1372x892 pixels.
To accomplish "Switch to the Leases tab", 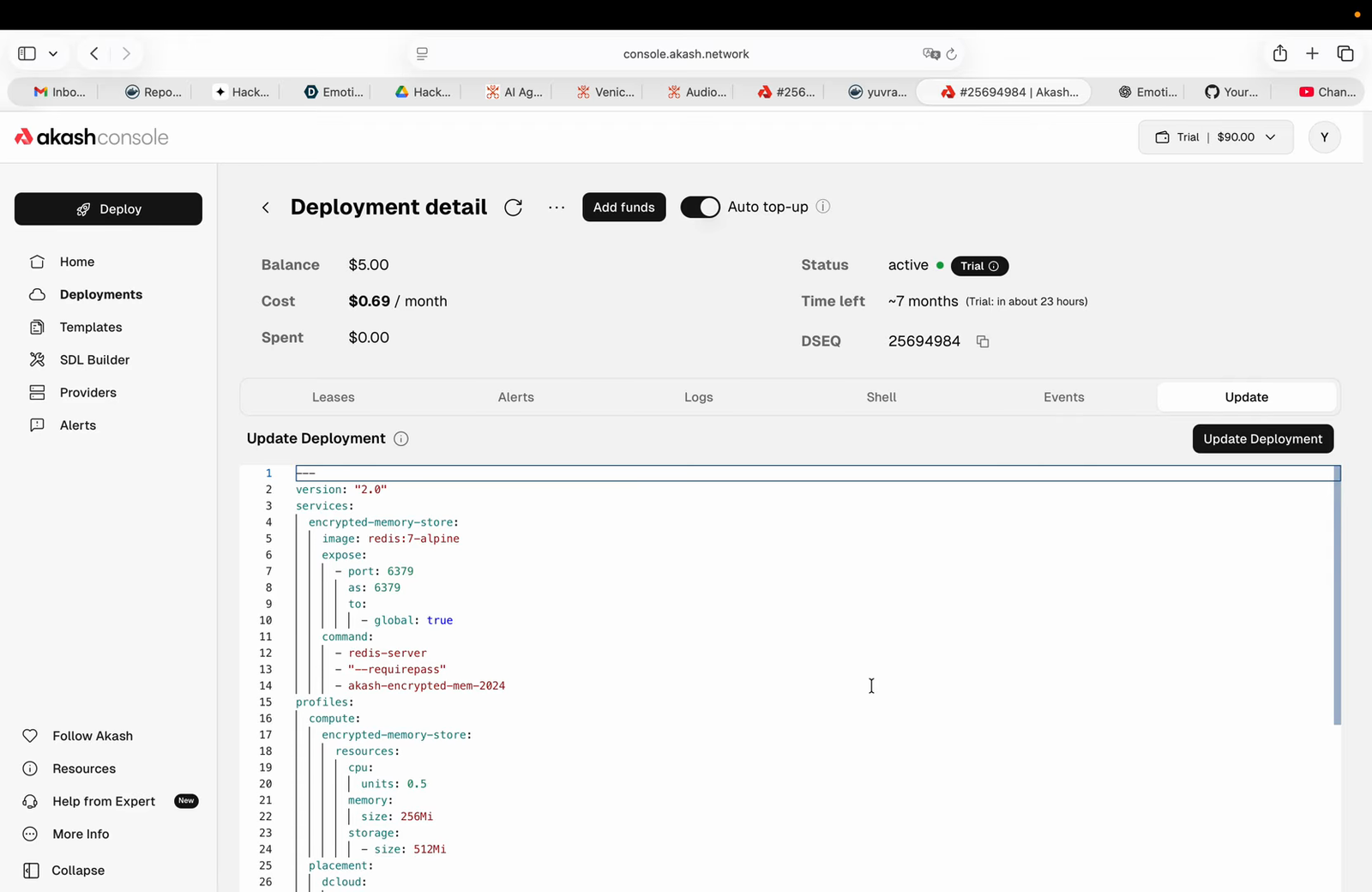I will (334, 397).
